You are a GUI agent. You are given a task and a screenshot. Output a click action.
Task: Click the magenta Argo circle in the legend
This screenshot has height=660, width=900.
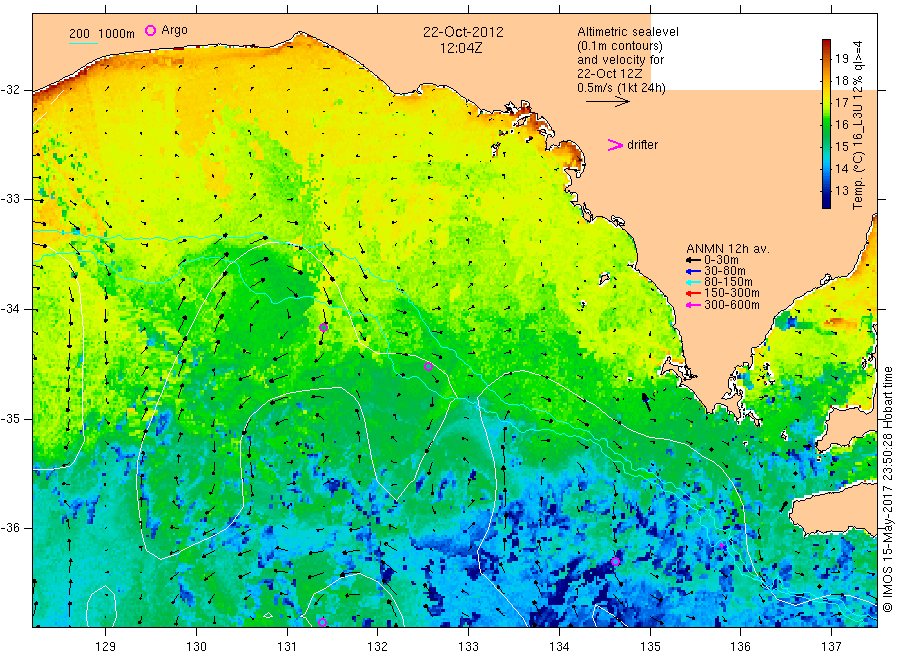(x=150, y=30)
